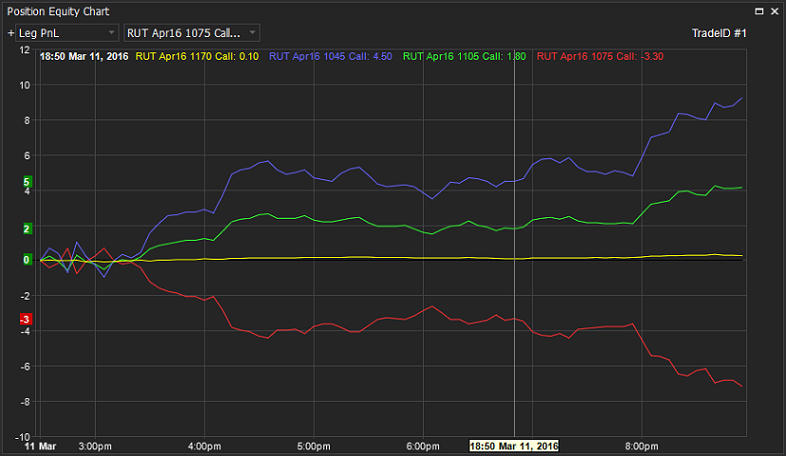Click the green 2 y-axis value marker
The width and height of the screenshot is (786, 456).
[27, 229]
